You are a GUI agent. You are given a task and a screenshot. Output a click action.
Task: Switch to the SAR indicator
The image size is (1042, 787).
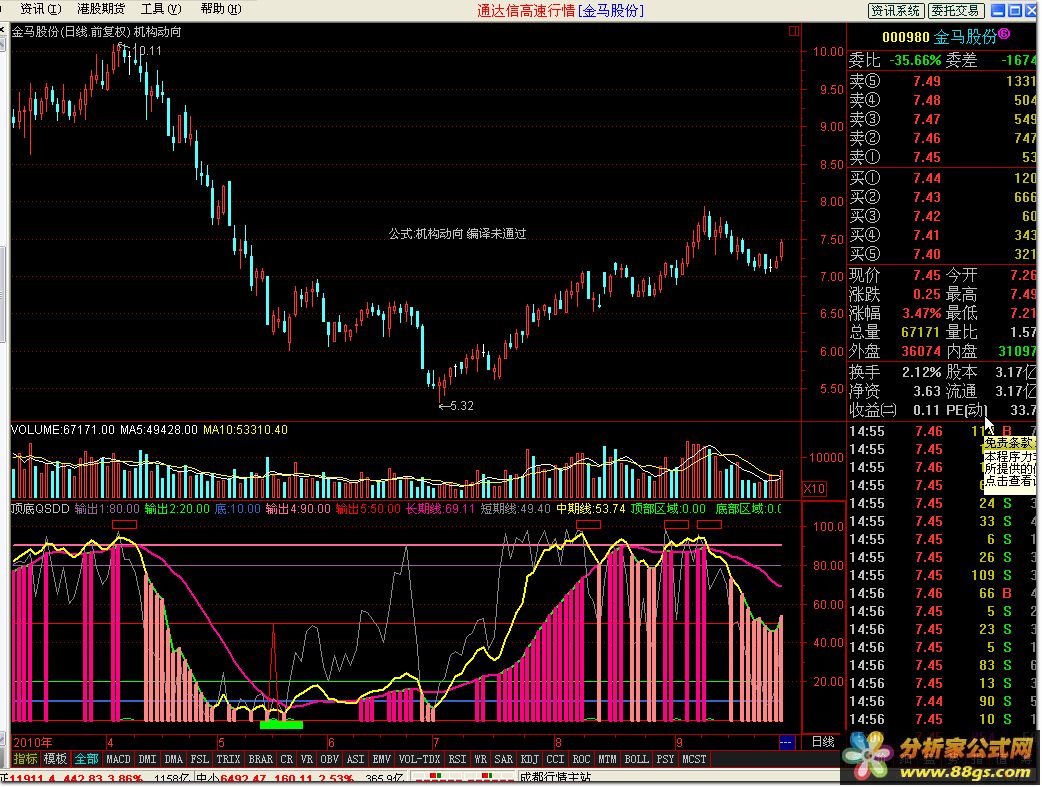(504, 758)
